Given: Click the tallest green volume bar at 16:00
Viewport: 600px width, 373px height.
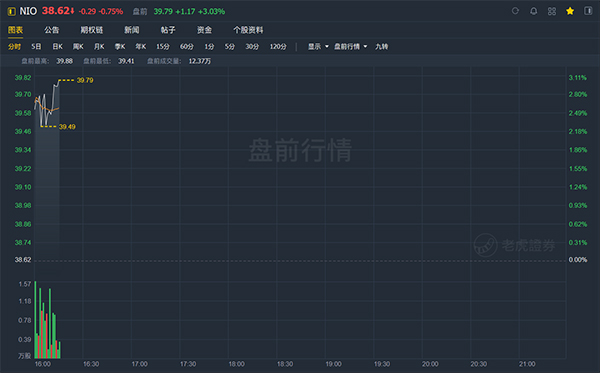Looking at the screenshot, I should tap(36, 320).
